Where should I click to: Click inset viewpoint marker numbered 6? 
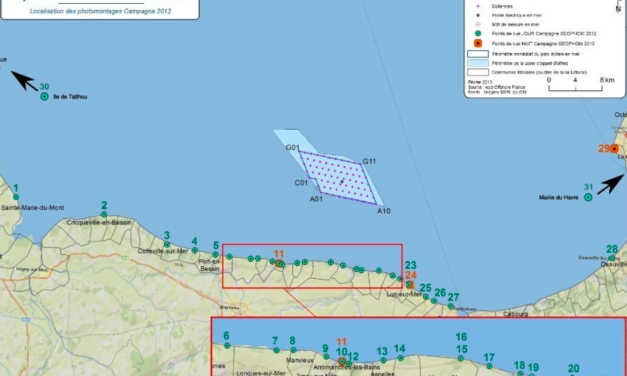[227, 346]
